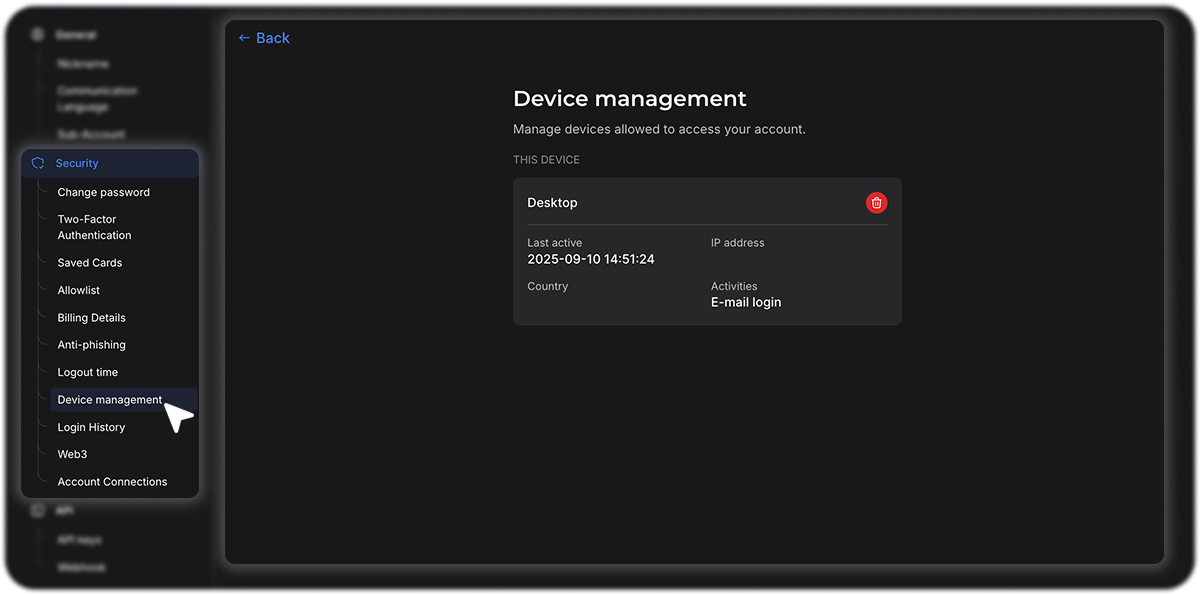Click the Desktop device name
The height and width of the screenshot is (595, 1200).
point(552,203)
